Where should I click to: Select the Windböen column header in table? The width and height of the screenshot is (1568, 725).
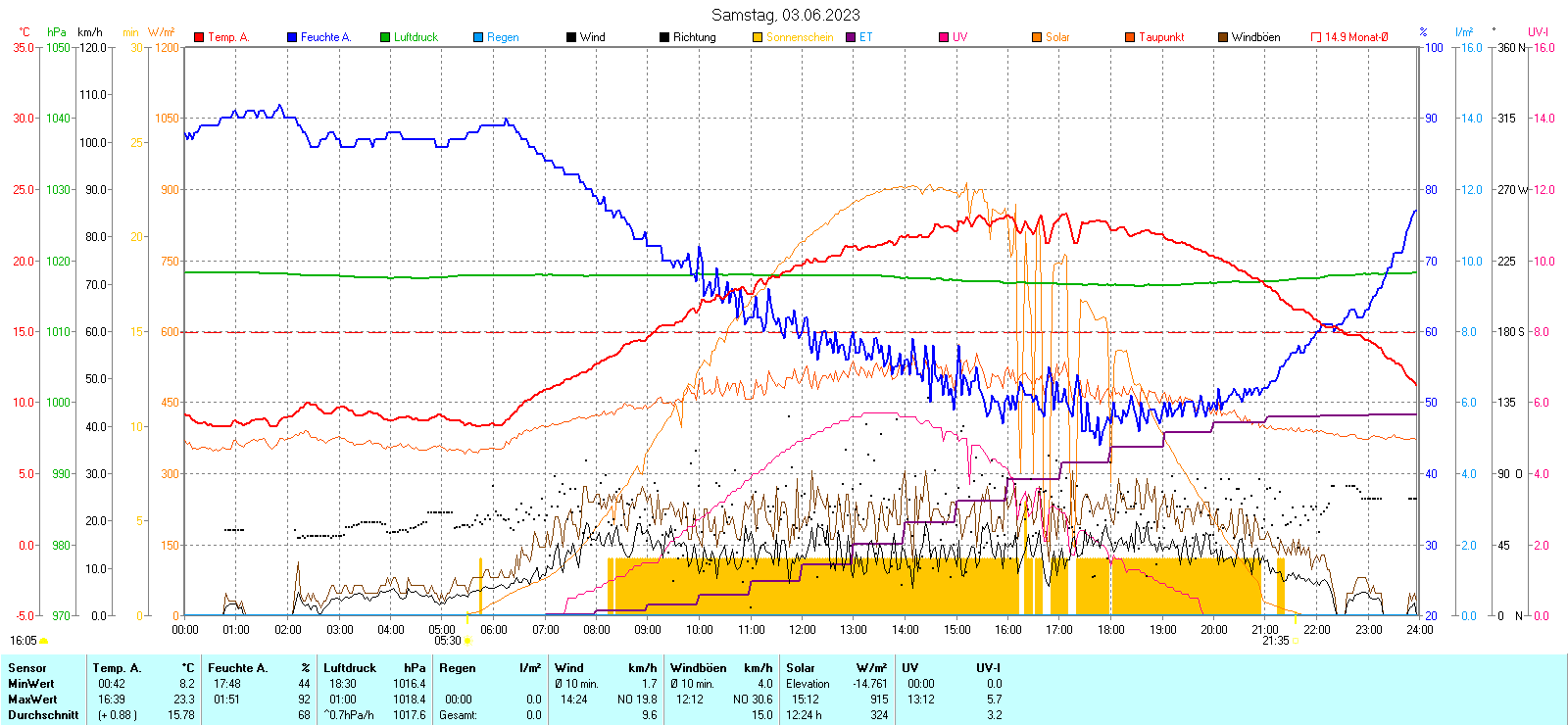pyautogui.click(x=698, y=668)
